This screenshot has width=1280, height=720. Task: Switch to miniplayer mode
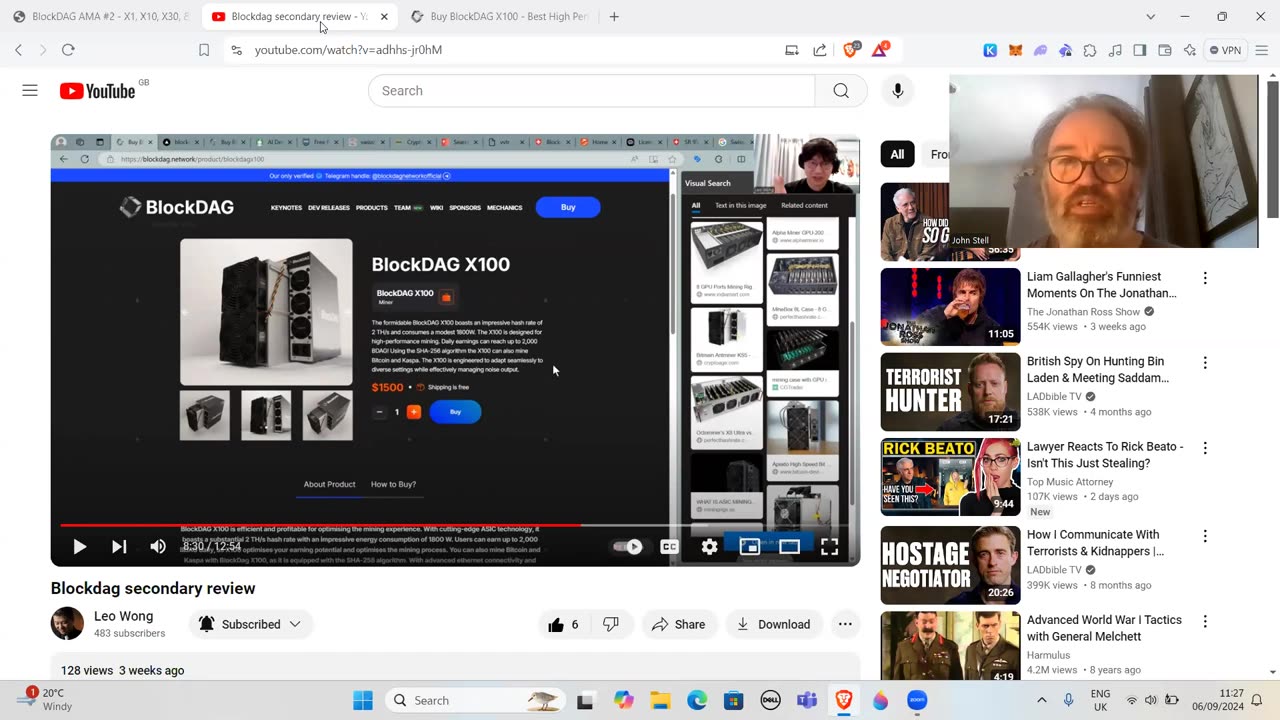[749, 546]
